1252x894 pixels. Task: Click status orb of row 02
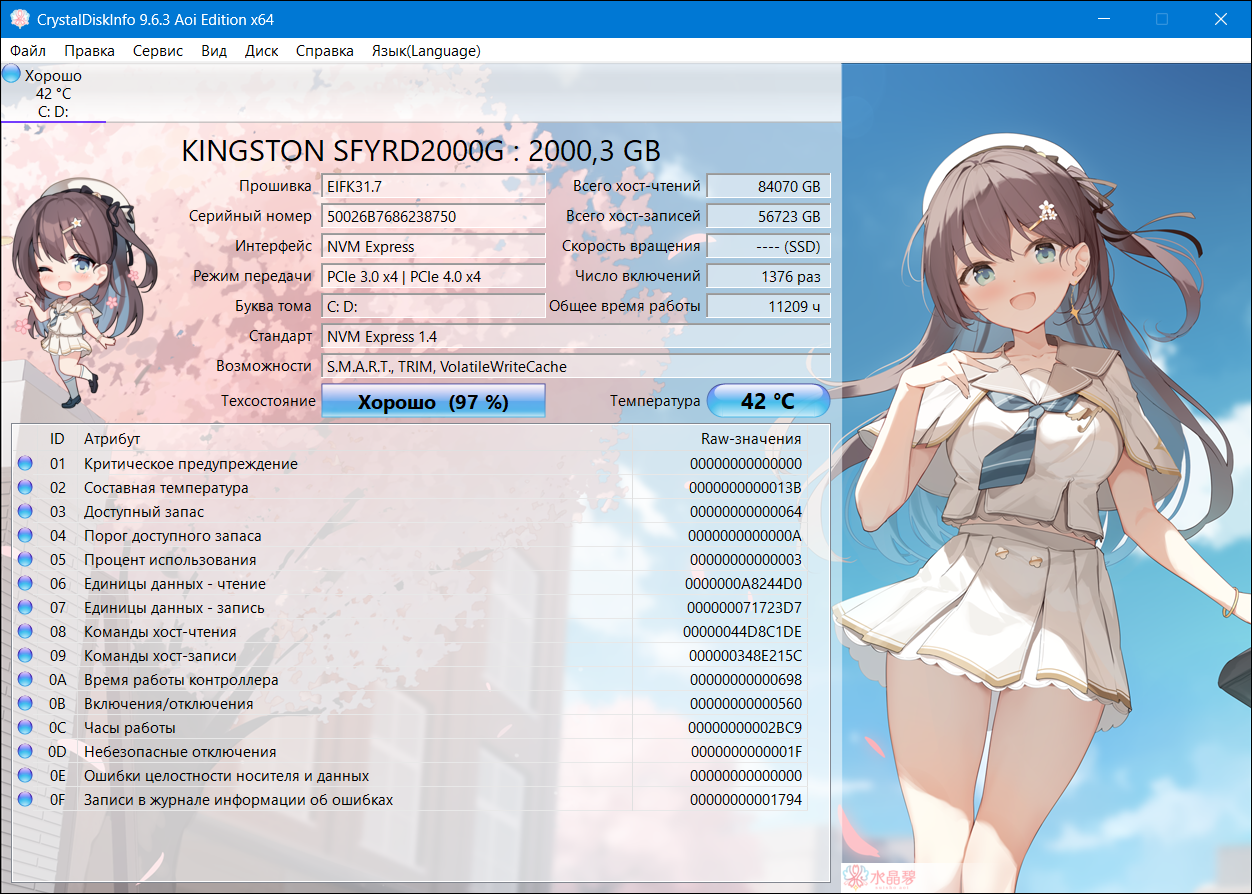click(x=25, y=487)
